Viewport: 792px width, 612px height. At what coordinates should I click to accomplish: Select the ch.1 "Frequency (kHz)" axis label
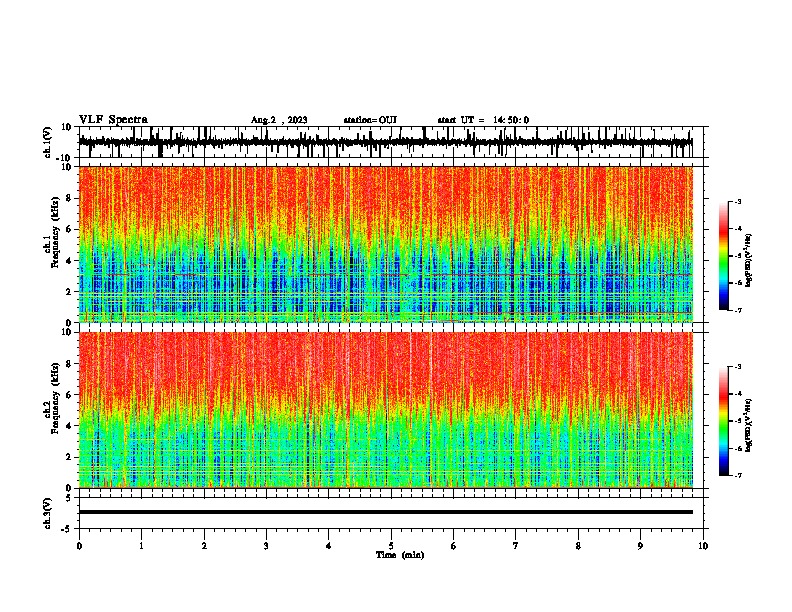(55, 232)
